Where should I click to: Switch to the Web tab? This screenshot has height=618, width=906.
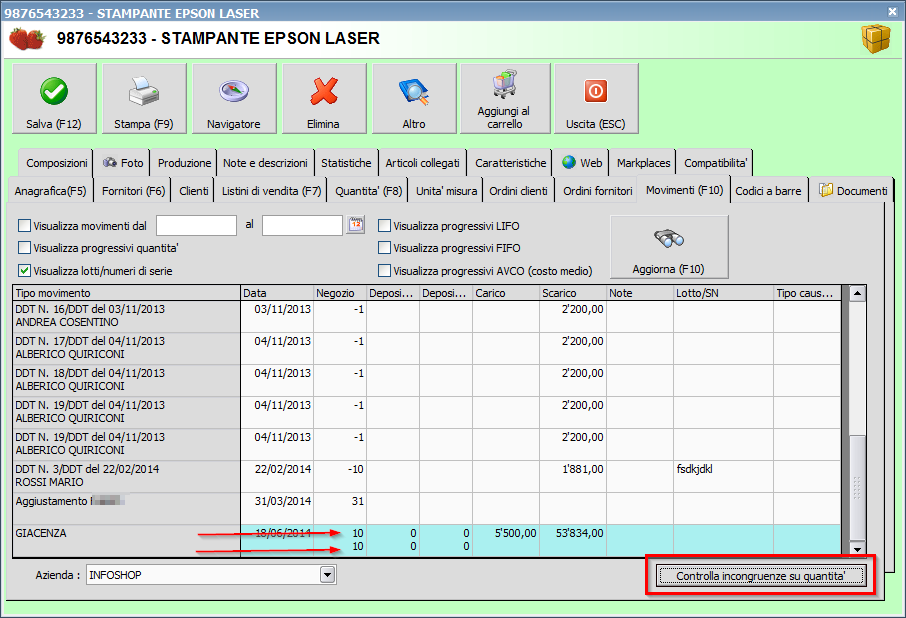click(x=581, y=163)
